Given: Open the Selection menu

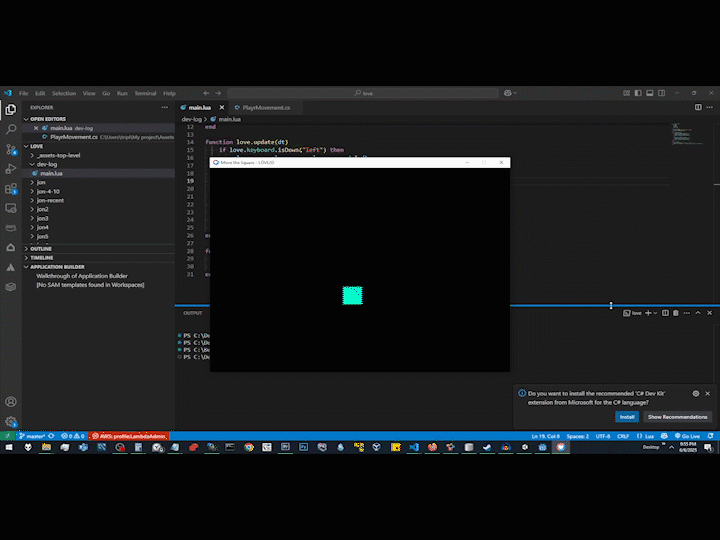Looking at the screenshot, I should tap(64, 93).
